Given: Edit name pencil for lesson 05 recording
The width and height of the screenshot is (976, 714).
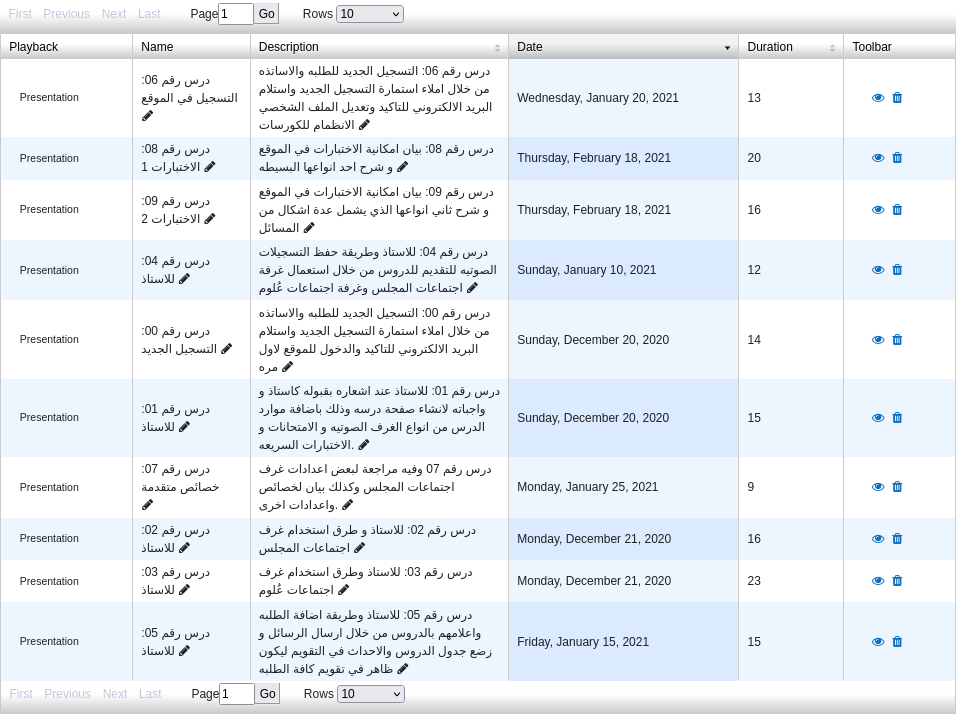Looking at the screenshot, I should 184,651.
